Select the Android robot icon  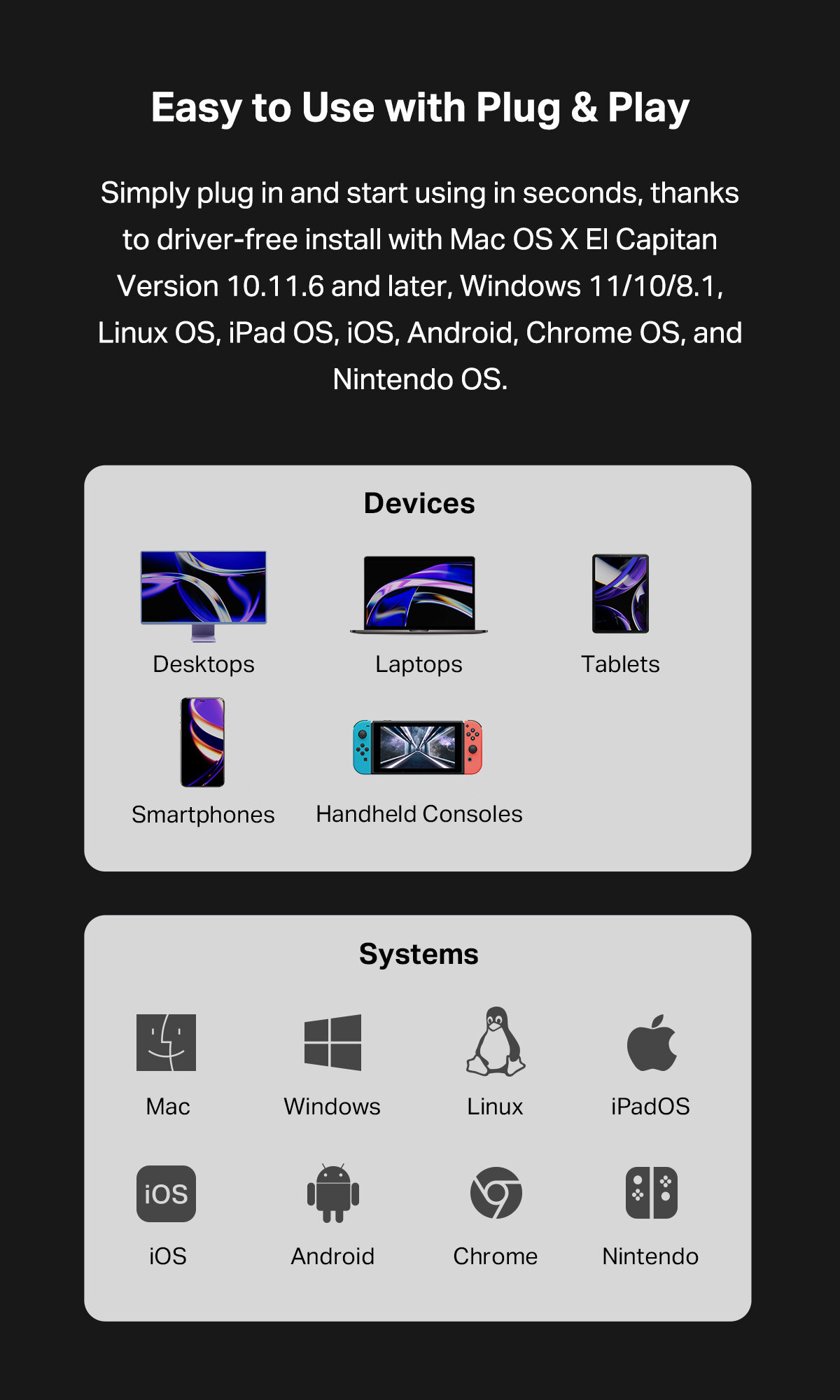[x=333, y=1193]
